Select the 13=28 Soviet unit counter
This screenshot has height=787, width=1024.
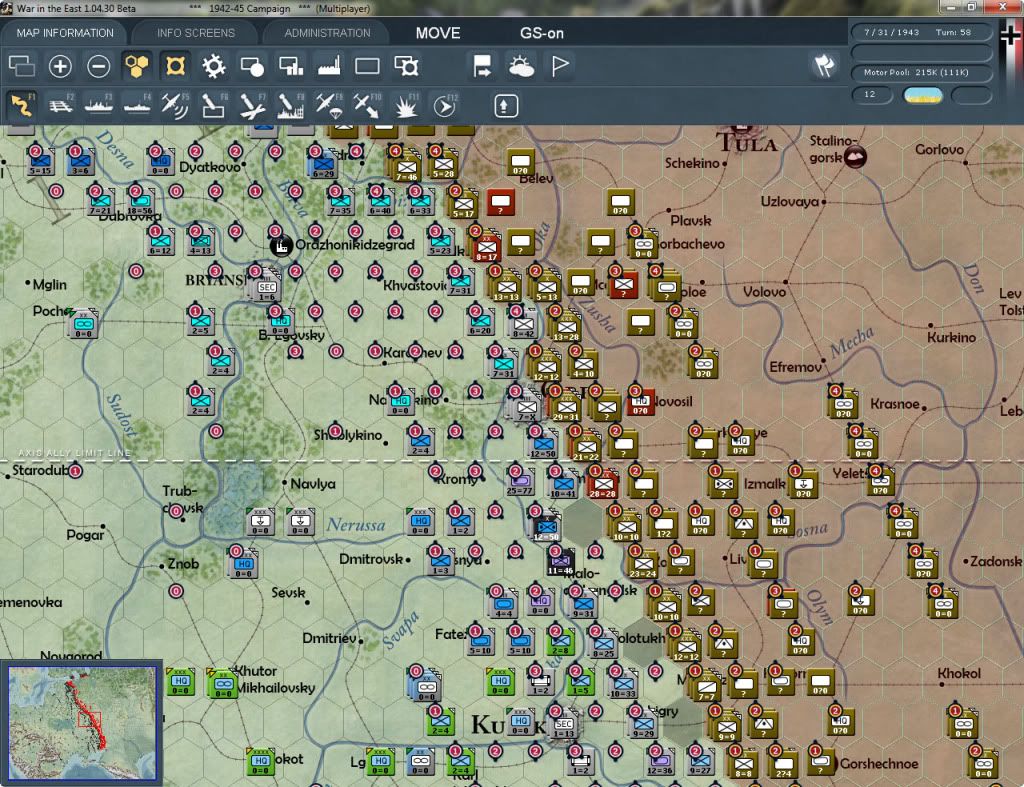(566, 329)
